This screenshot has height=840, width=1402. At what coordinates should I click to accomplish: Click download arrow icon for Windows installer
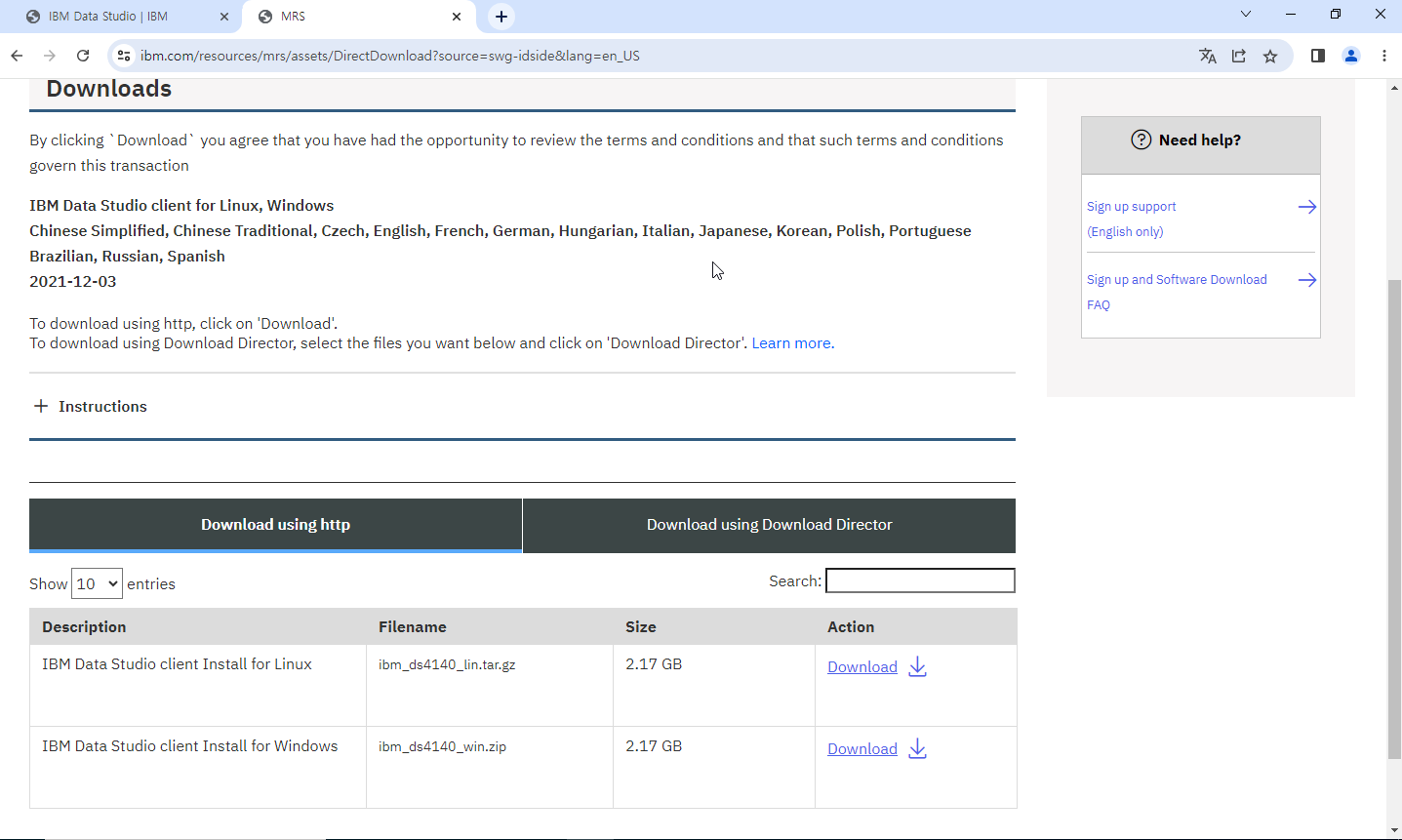(x=917, y=749)
